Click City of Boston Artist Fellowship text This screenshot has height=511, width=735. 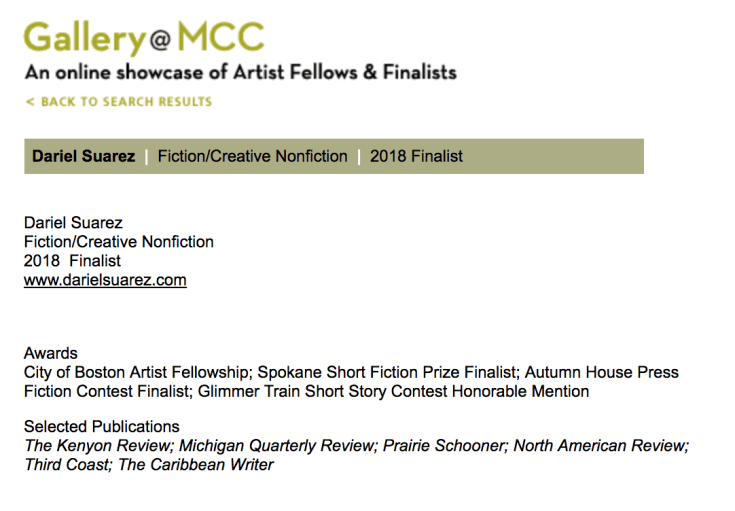click(136, 372)
